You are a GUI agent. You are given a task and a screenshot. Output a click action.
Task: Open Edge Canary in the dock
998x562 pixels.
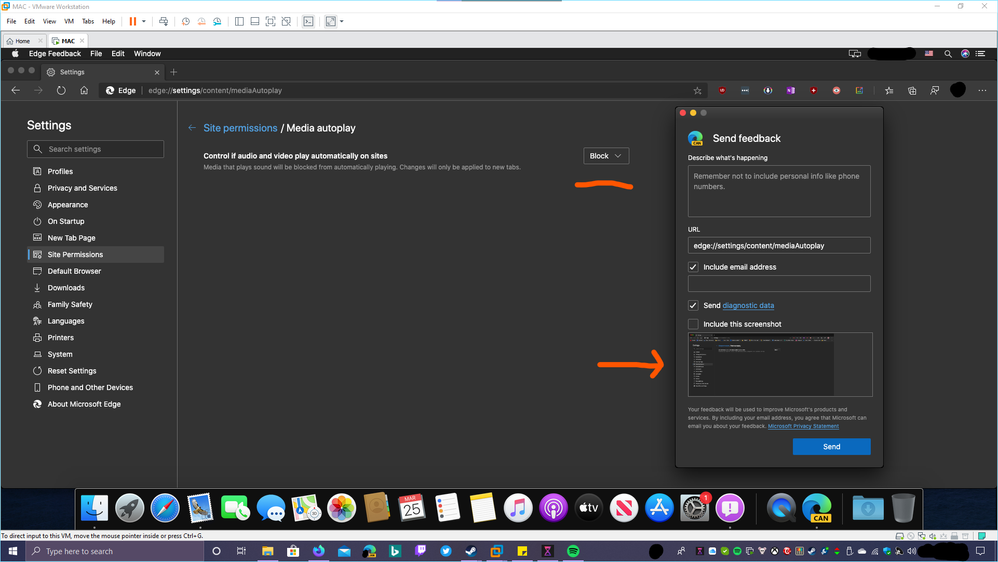point(817,508)
